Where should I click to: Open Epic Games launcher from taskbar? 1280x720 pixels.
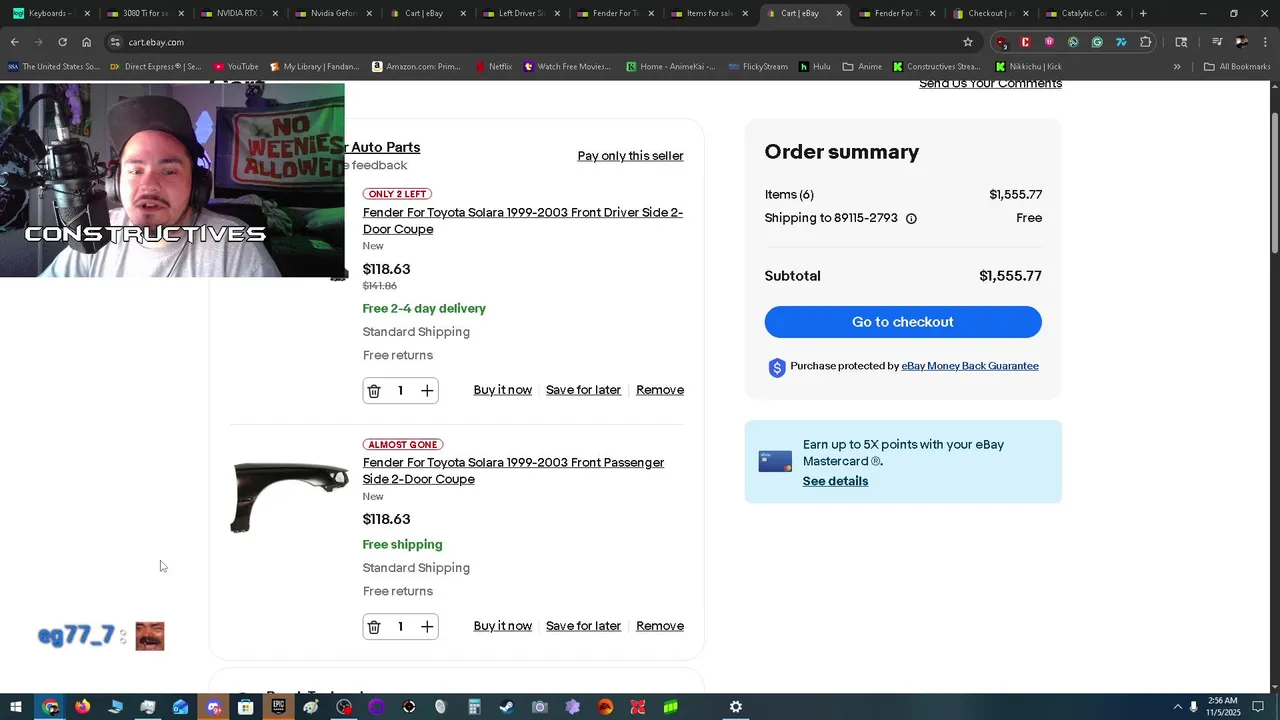point(278,707)
